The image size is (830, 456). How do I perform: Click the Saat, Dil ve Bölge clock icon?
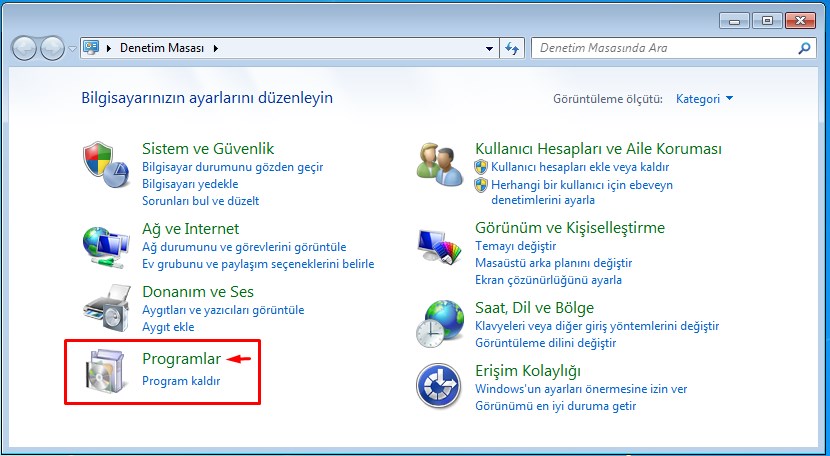[440, 323]
